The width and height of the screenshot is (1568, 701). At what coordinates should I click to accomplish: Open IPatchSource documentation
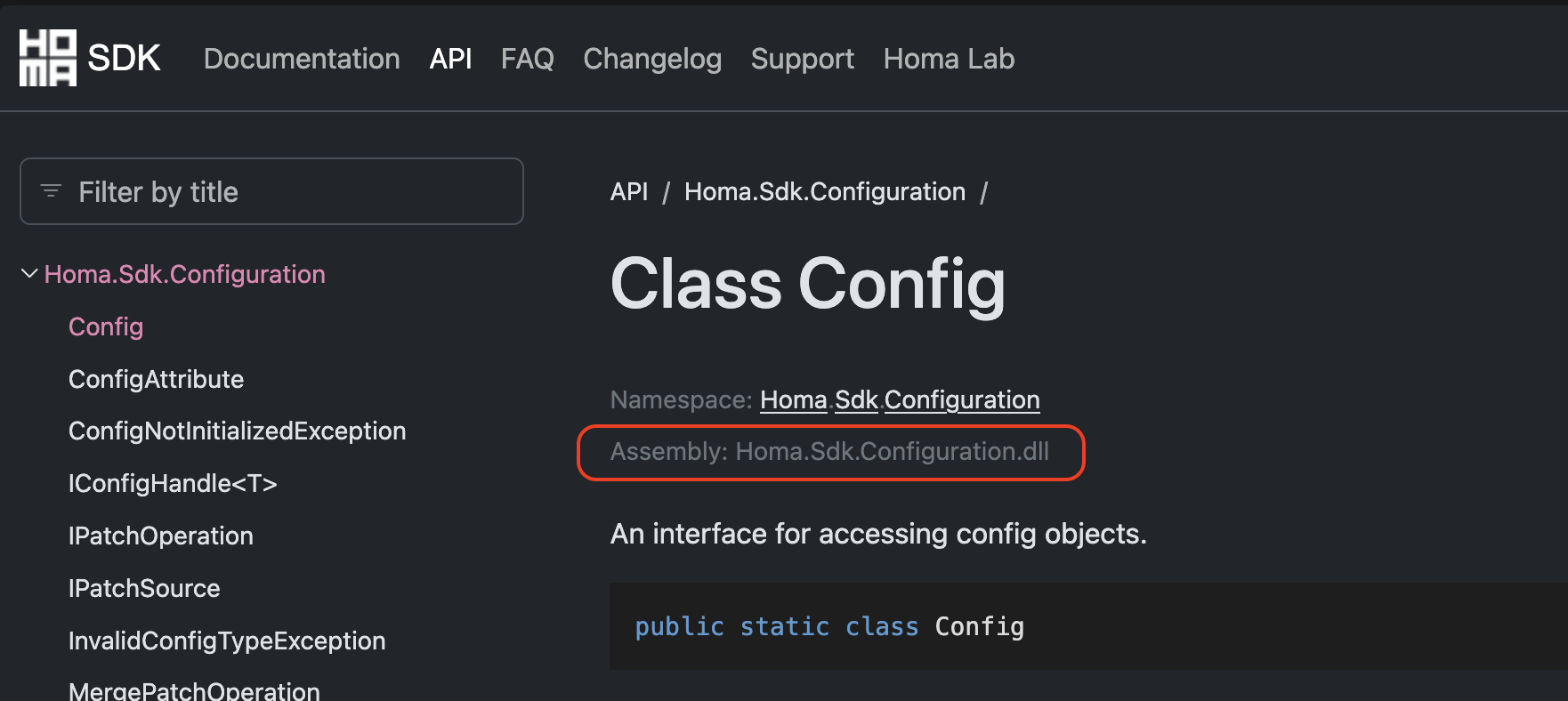[143, 588]
